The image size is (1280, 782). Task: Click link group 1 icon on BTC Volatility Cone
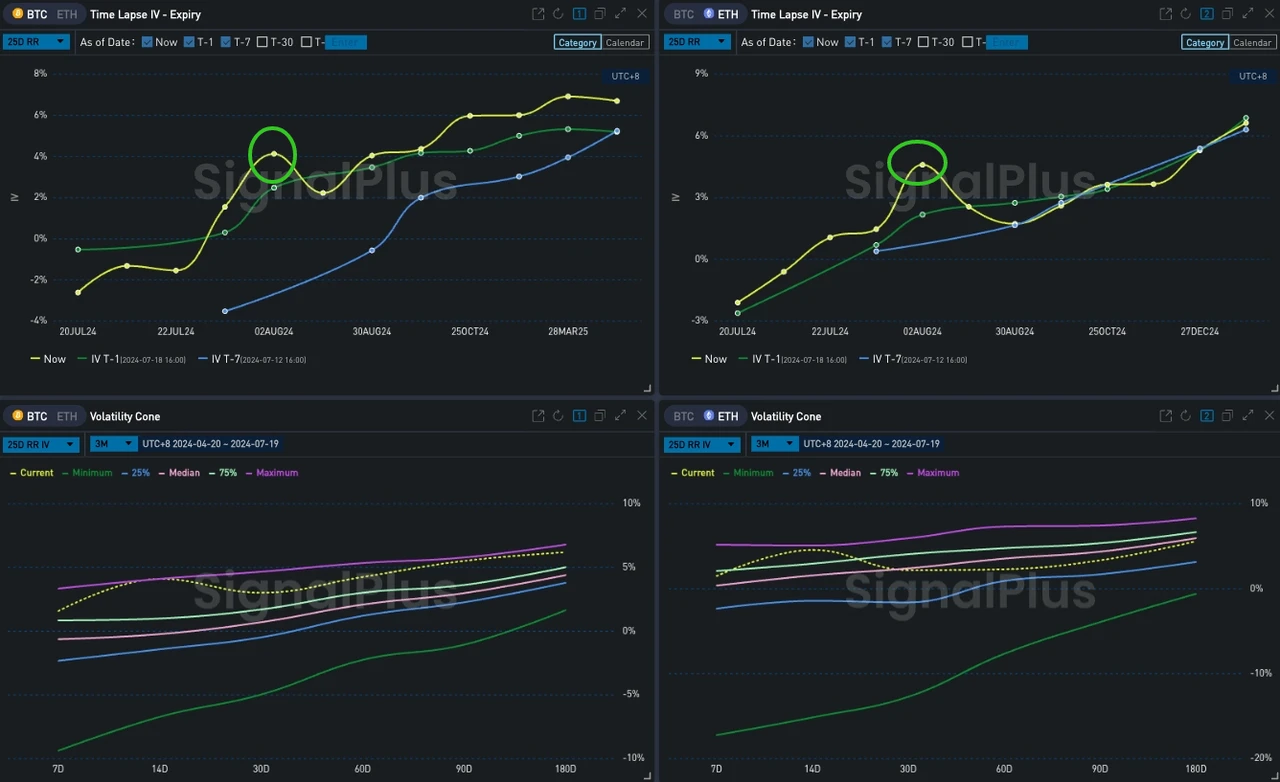tap(579, 416)
